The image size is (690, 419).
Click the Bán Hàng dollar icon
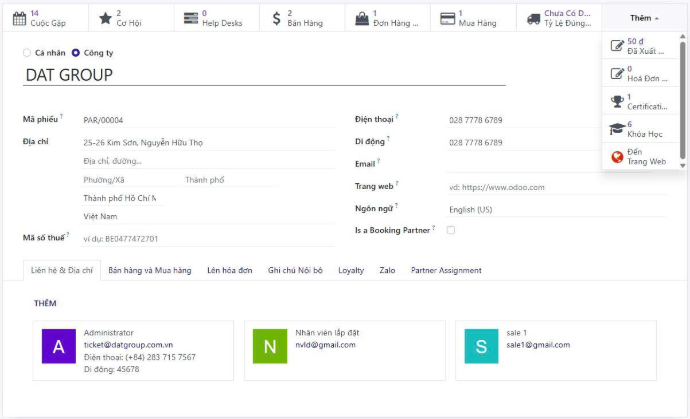pyautogui.click(x=276, y=18)
